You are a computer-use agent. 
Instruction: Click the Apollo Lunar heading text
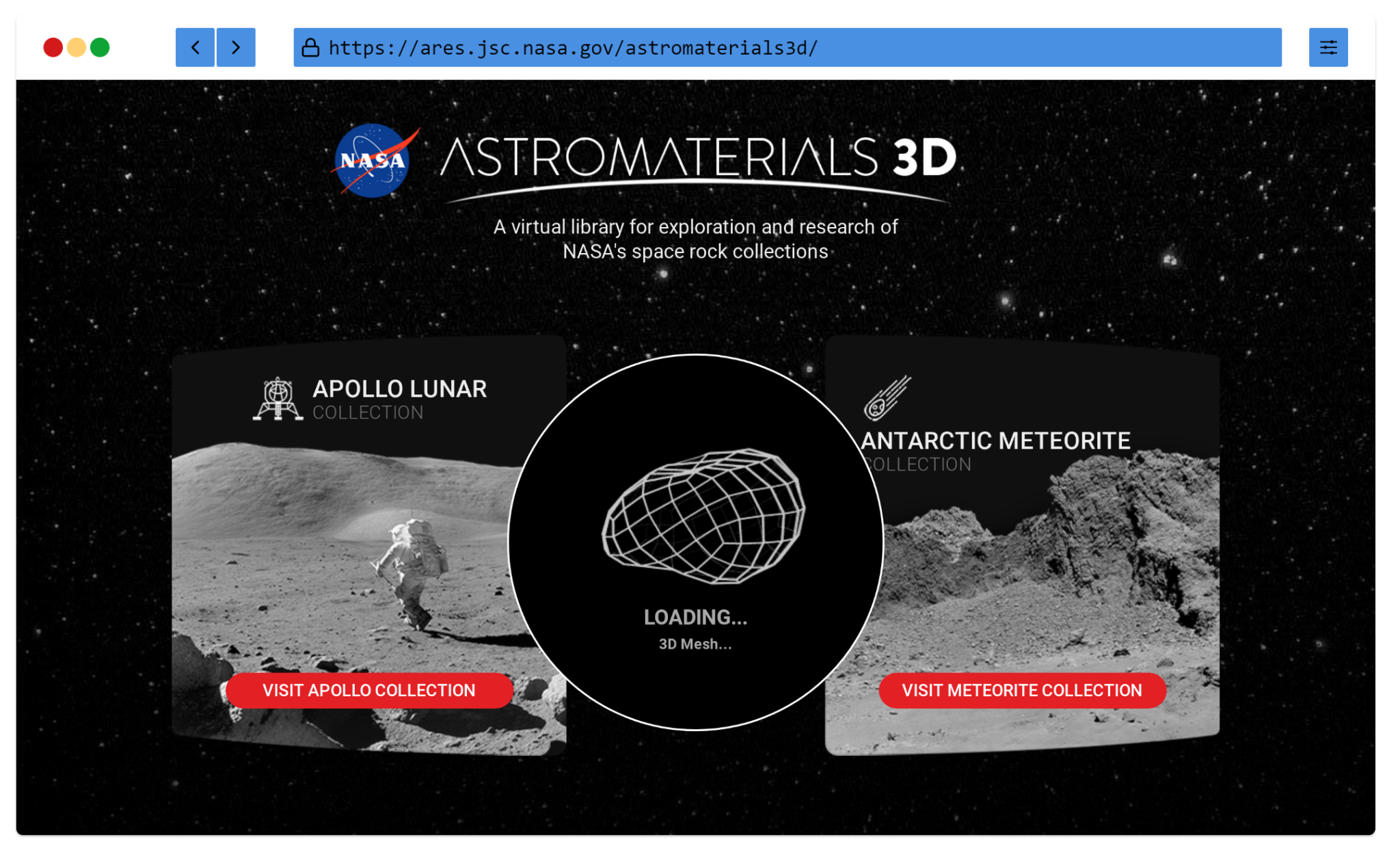399,389
